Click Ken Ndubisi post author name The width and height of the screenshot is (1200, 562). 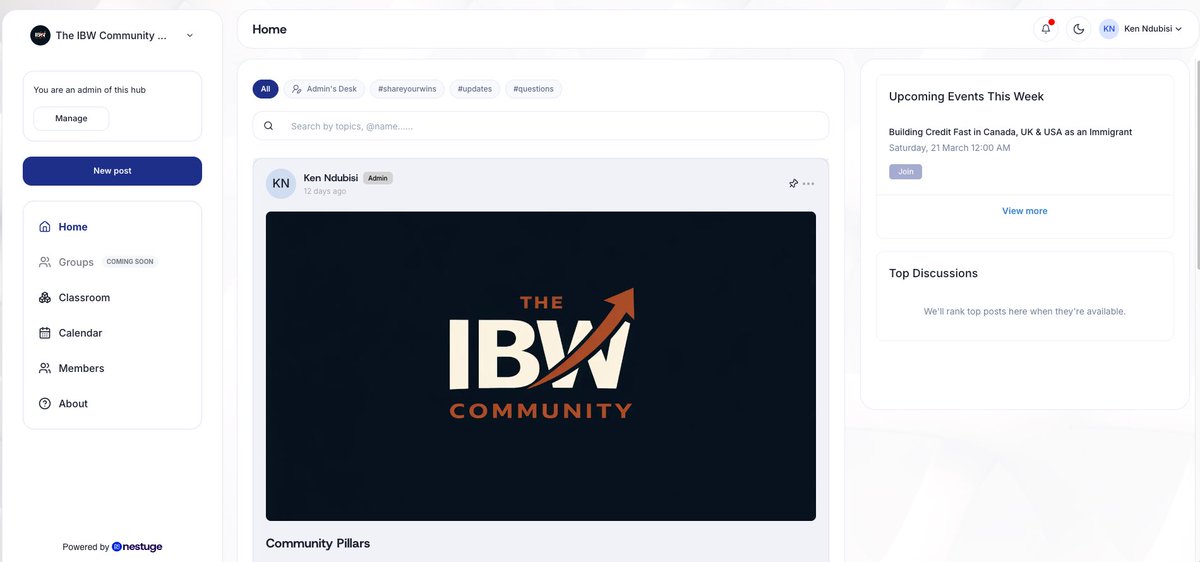(331, 178)
